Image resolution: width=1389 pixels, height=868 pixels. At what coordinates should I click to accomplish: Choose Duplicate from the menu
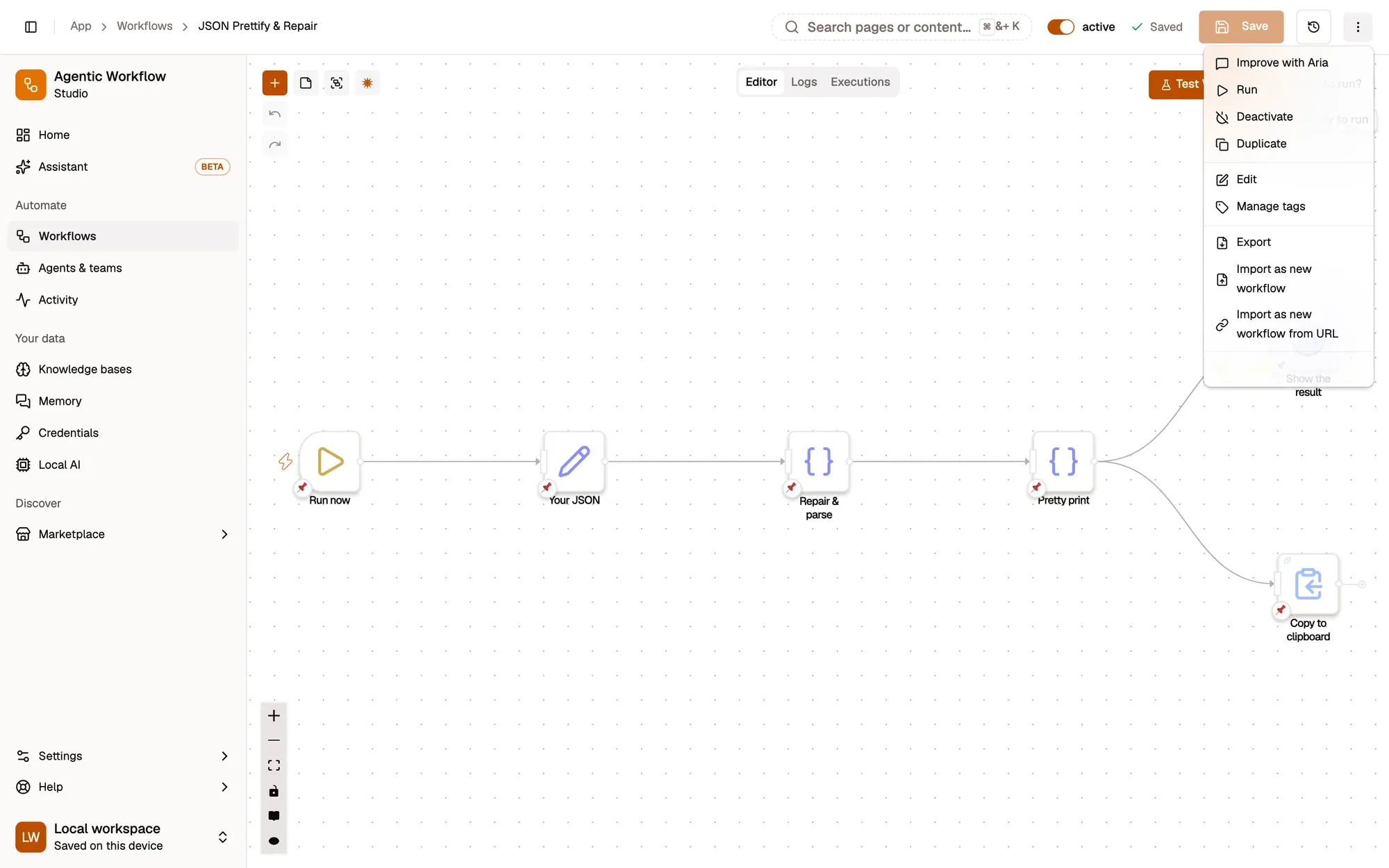pos(1288,144)
